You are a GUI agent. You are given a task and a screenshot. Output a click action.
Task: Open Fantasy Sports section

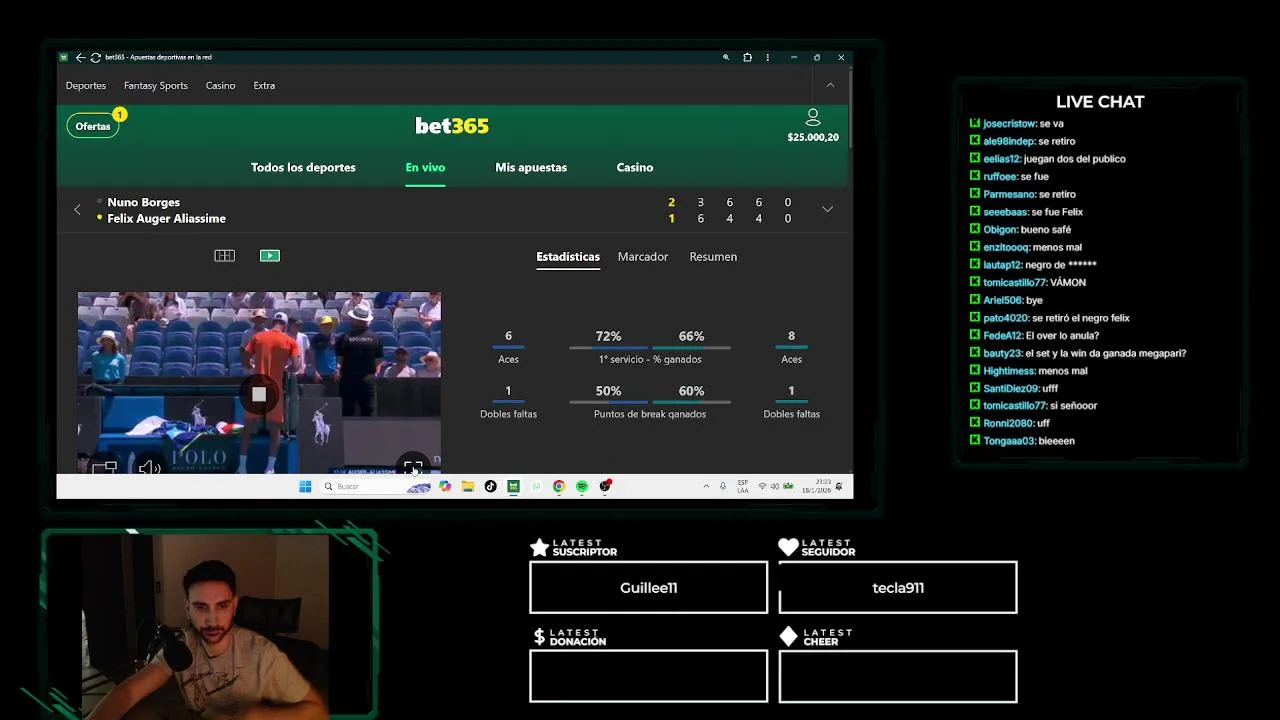tap(156, 86)
